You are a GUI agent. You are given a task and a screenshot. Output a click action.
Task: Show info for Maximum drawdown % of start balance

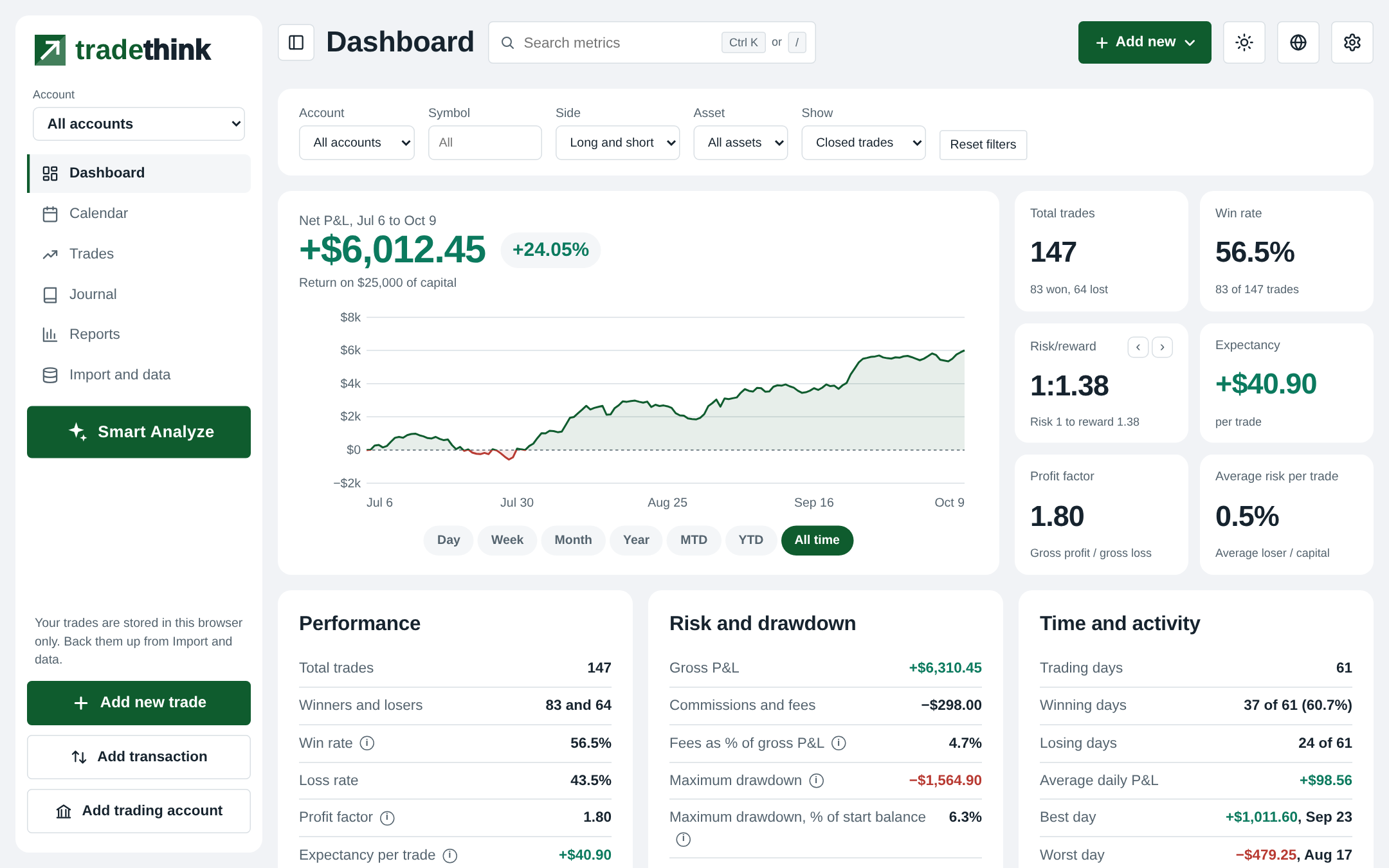coord(684,839)
